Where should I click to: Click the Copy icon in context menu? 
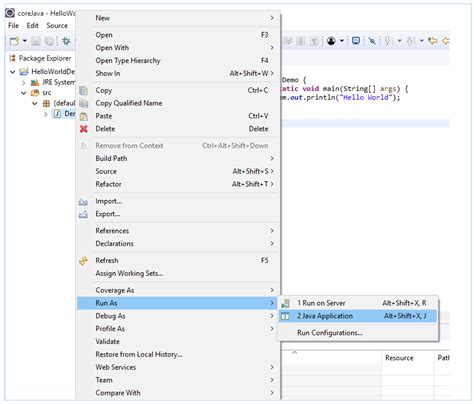tap(83, 90)
